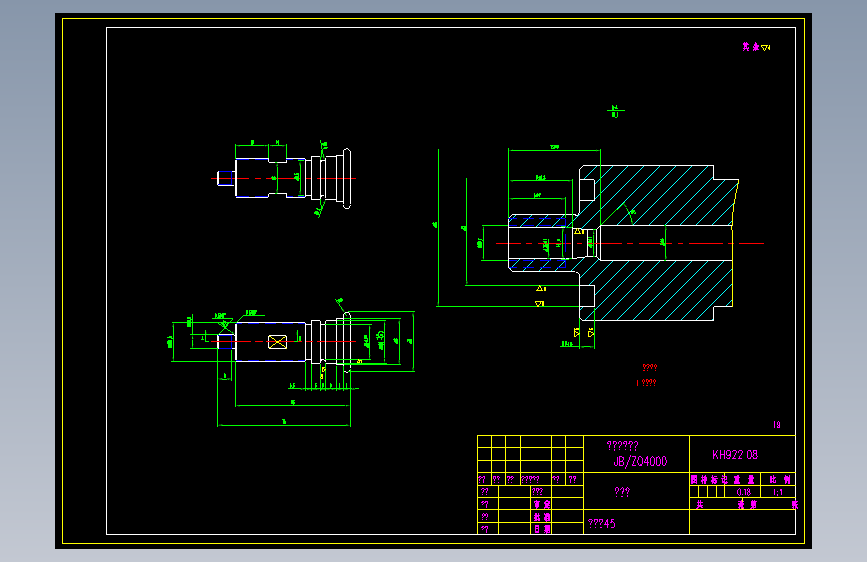This screenshot has height=562, width=867.
Task: Click the "比例" header cell in the title block
Action: (x=780, y=480)
